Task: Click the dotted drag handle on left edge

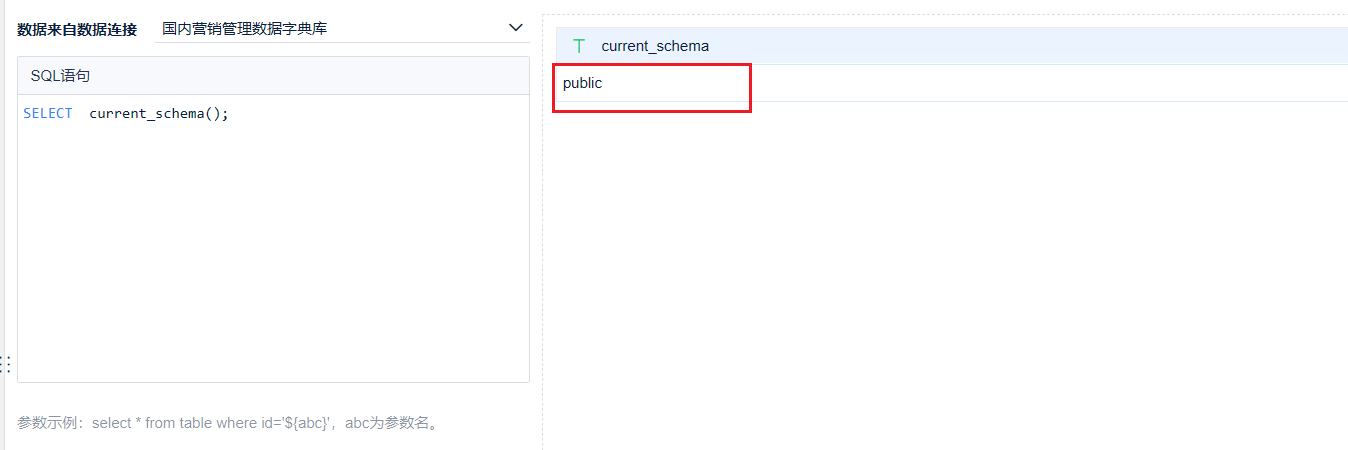Action: pos(5,364)
